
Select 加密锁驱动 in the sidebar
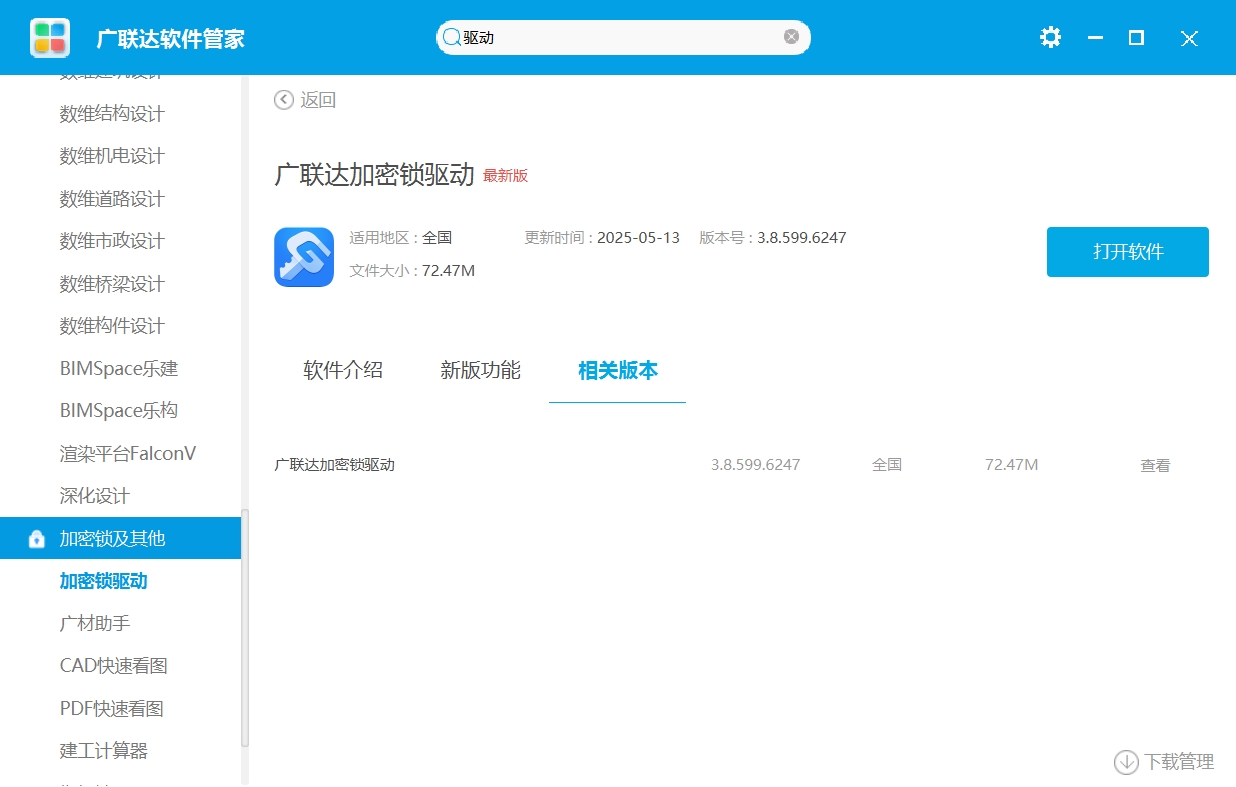pos(104,581)
